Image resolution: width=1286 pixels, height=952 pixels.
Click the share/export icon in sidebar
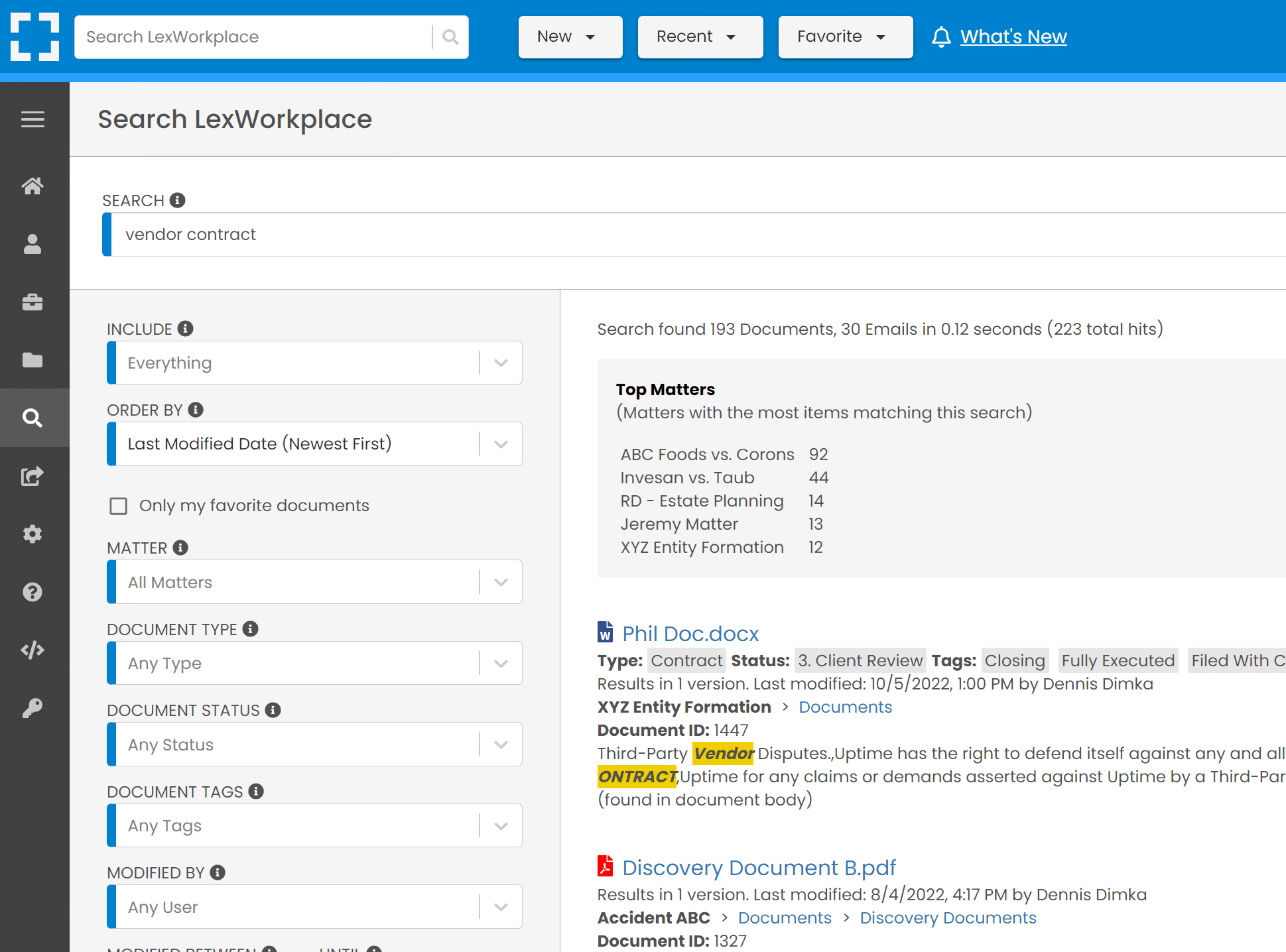coord(32,476)
